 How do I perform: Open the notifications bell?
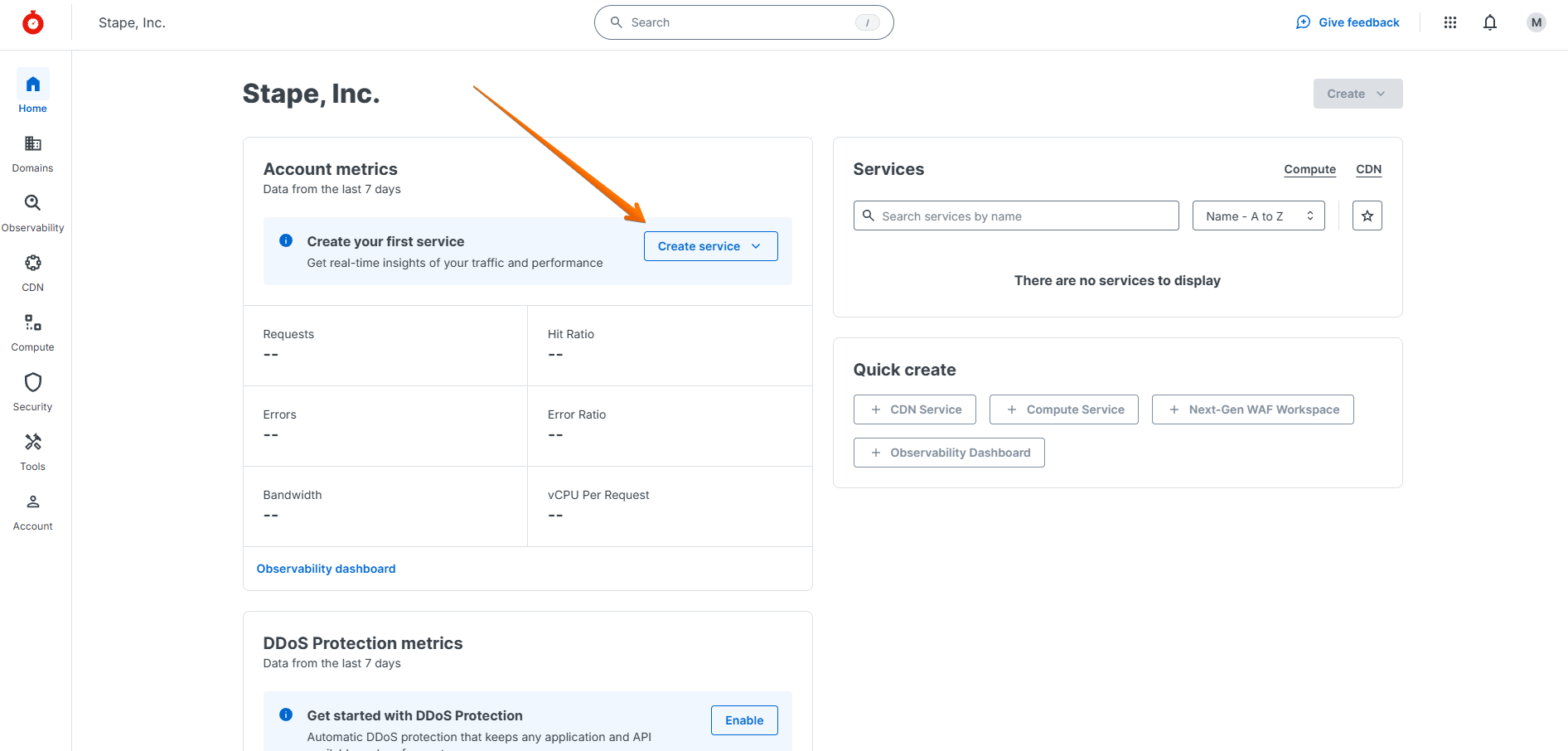point(1490,22)
